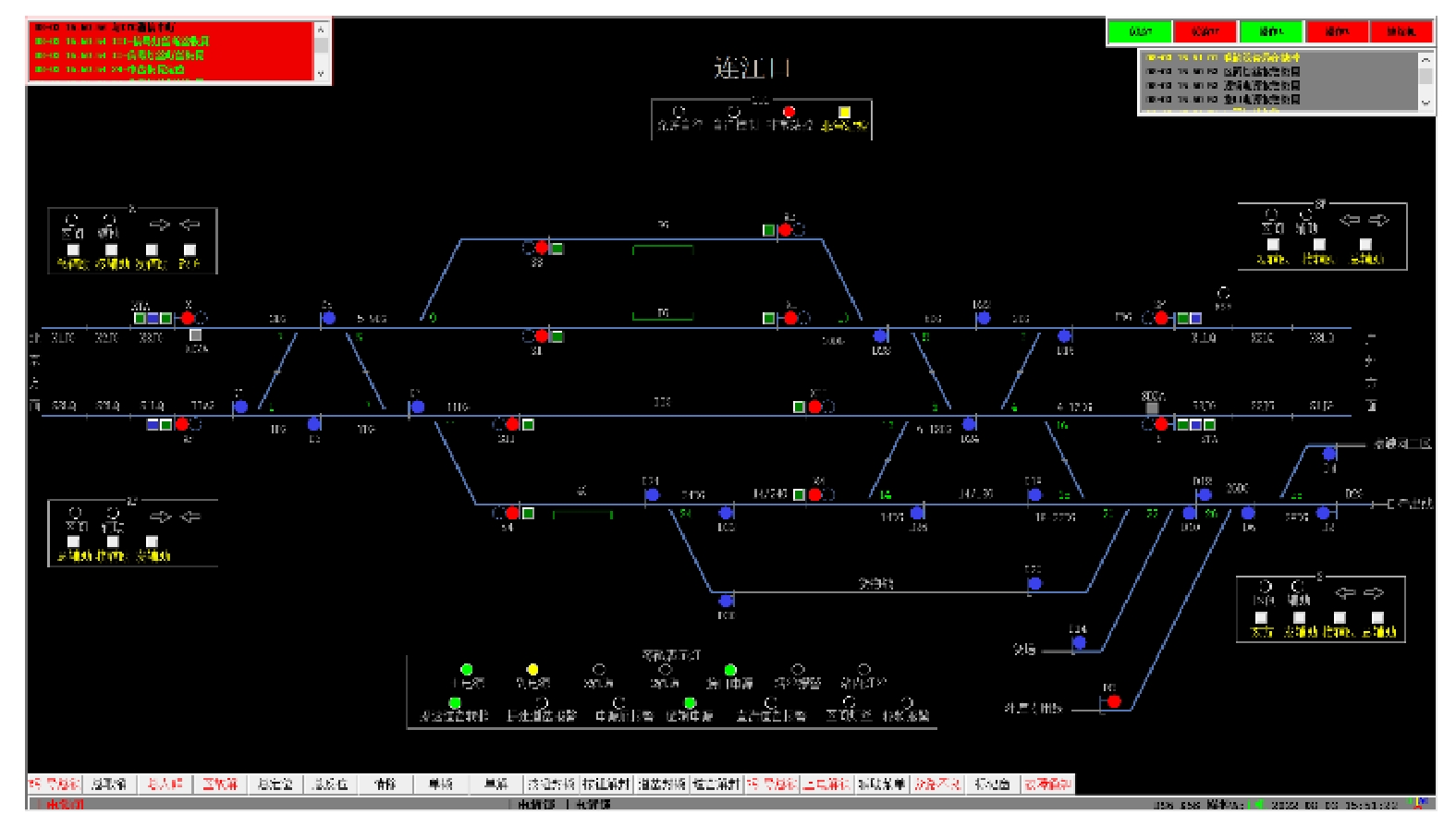Click the 总定位 button in the bottom toolbar
The height and width of the screenshot is (827, 1456).
pyautogui.click(x=275, y=784)
